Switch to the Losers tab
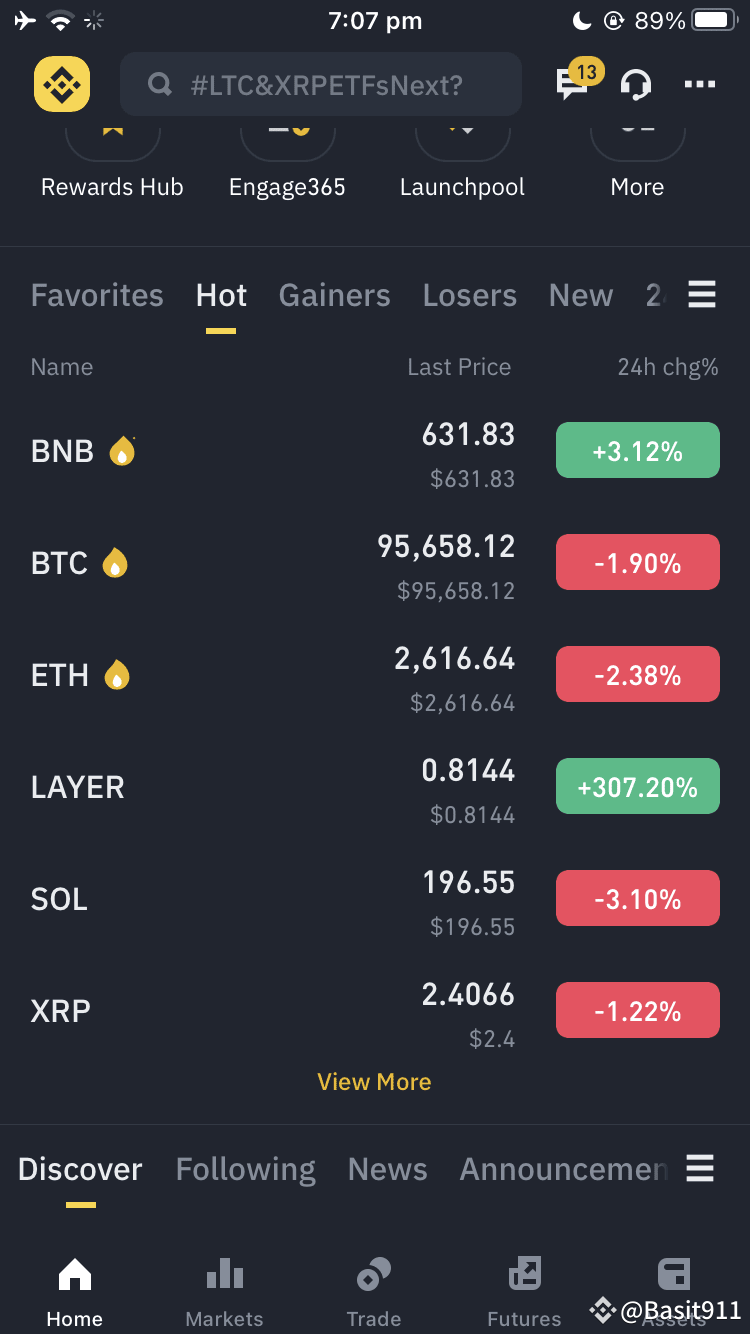Screen dimensions: 750x1334 tap(470, 296)
